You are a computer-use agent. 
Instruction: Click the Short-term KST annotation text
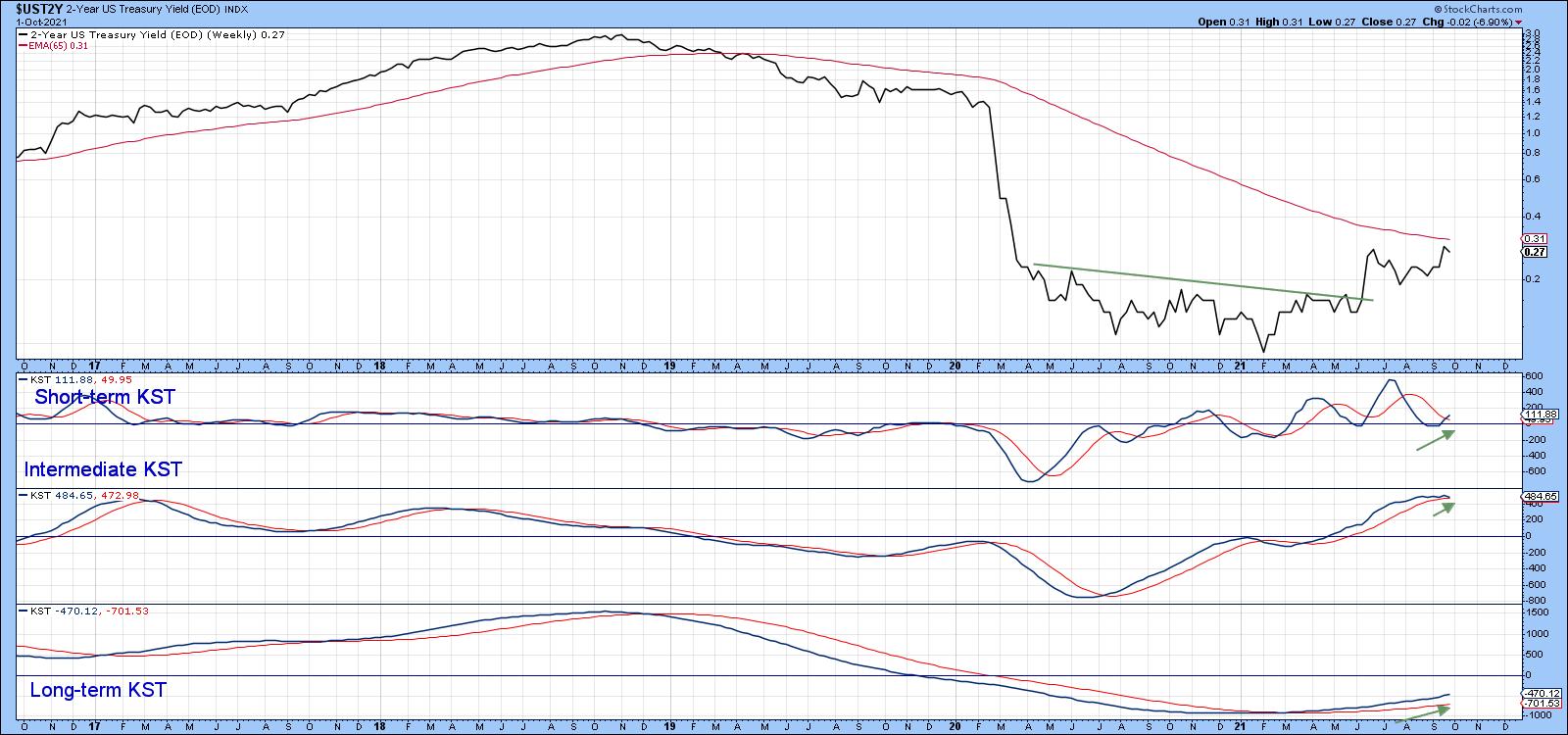coord(102,397)
